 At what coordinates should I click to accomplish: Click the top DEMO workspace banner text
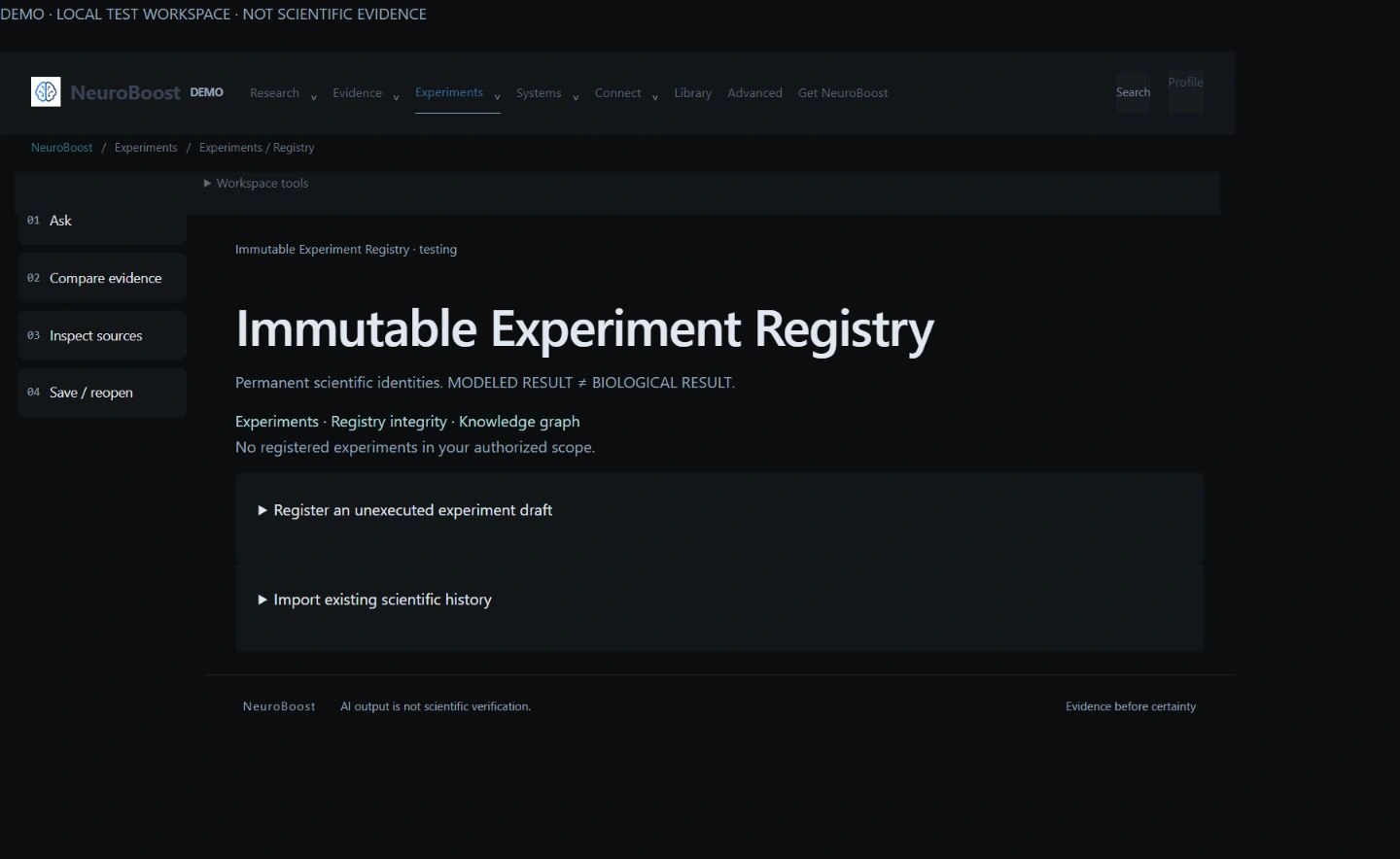(x=213, y=15)
